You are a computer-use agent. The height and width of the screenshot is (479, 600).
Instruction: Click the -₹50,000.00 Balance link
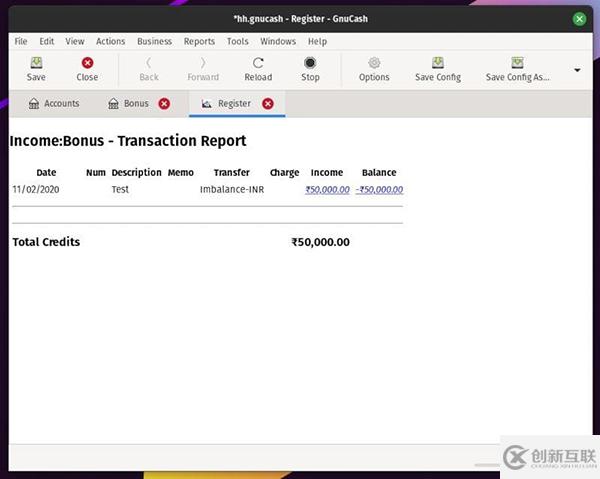[x=379, y=189]
